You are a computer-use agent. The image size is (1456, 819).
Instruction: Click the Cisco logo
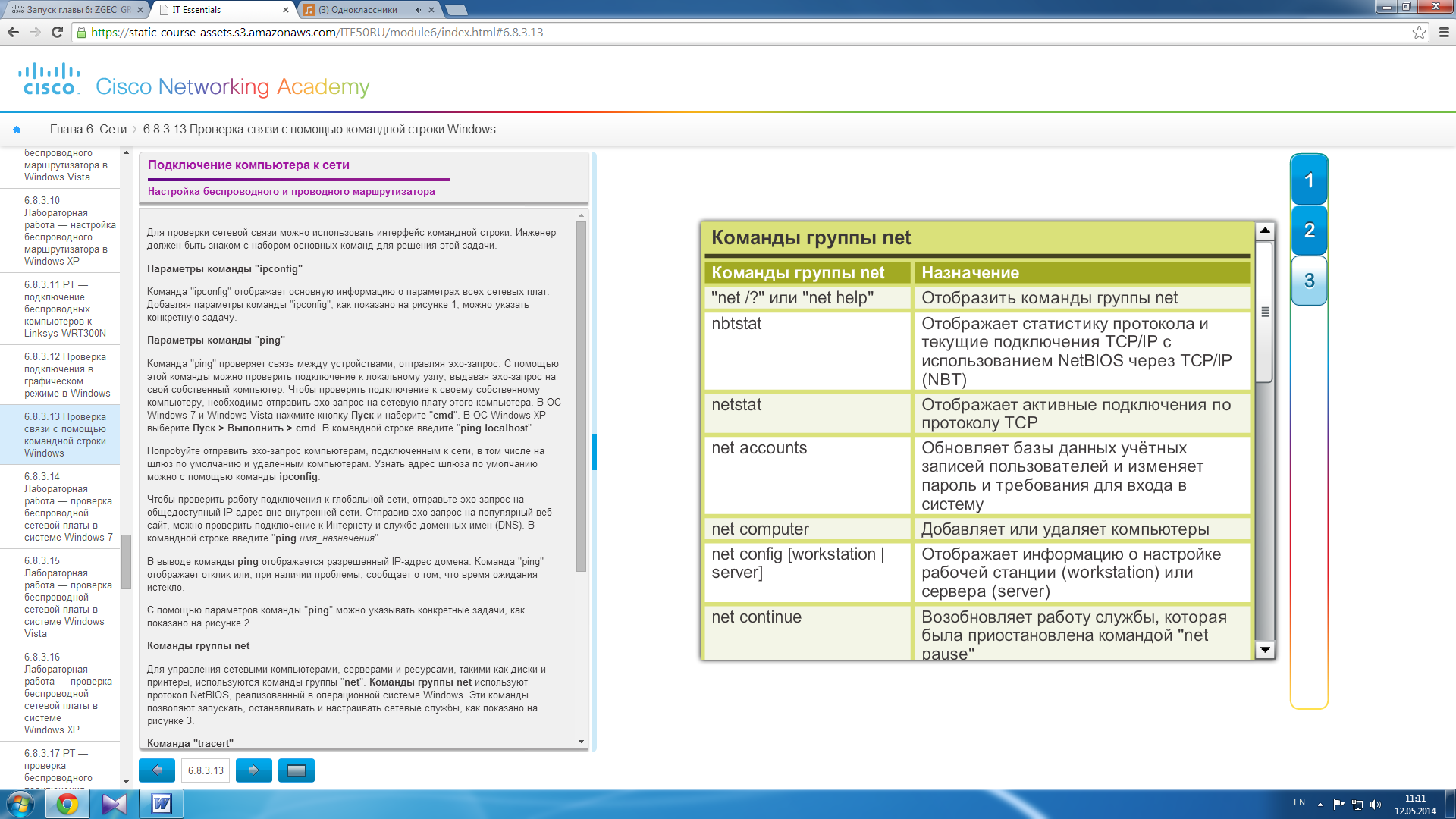point(49,79)
